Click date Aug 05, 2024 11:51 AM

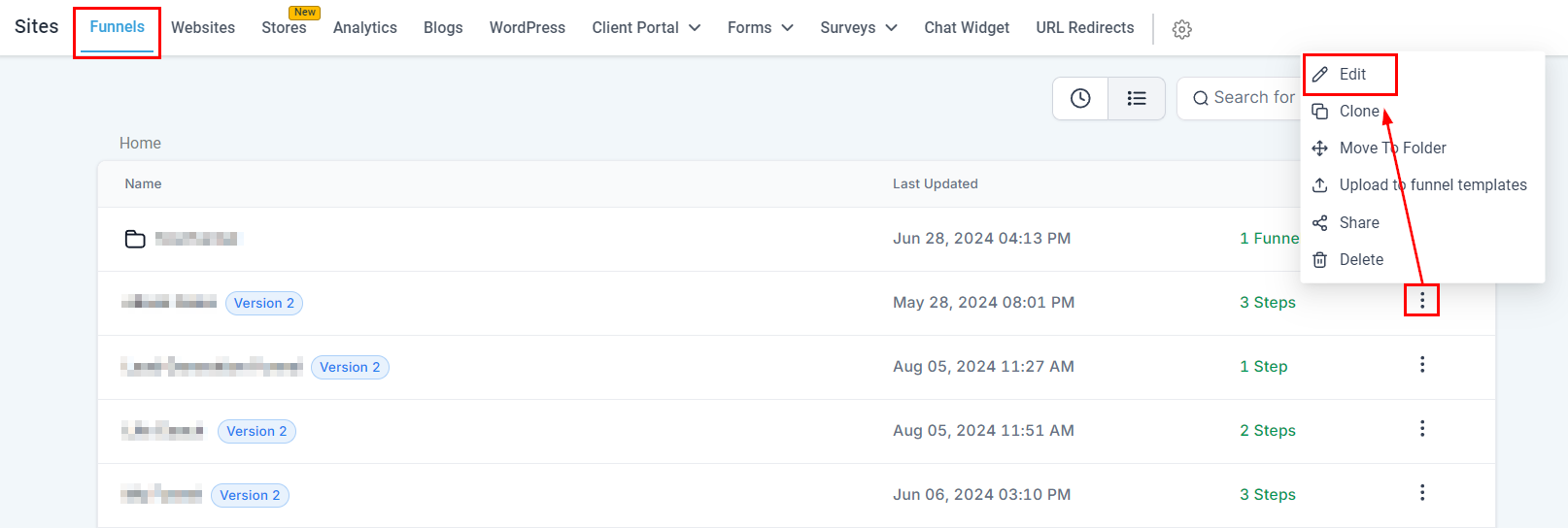click(984, 431)
